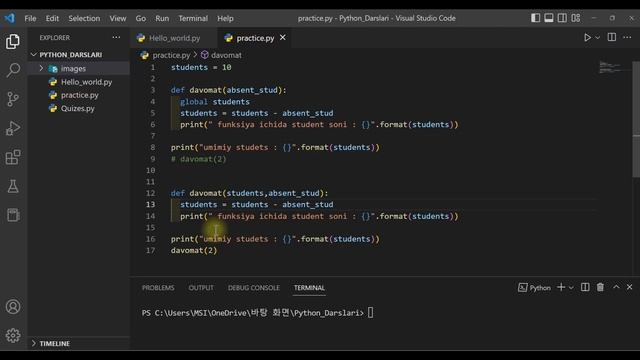This screenshot has width=640, height=360.
Task: Click the VS Code logo icon
Action: pyautogui.click(x=9, y=18)
